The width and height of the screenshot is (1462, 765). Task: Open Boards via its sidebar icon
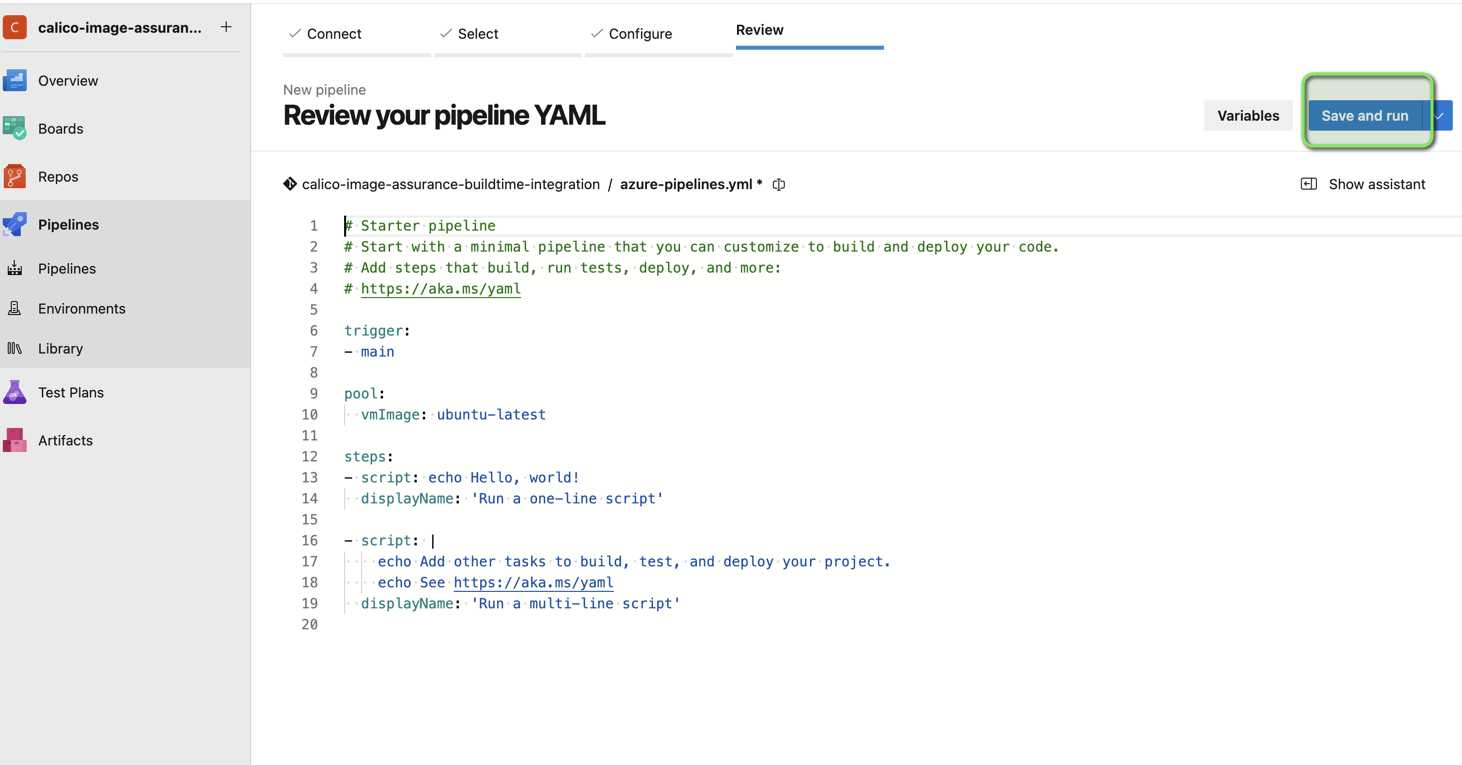[x=15, y=128]
